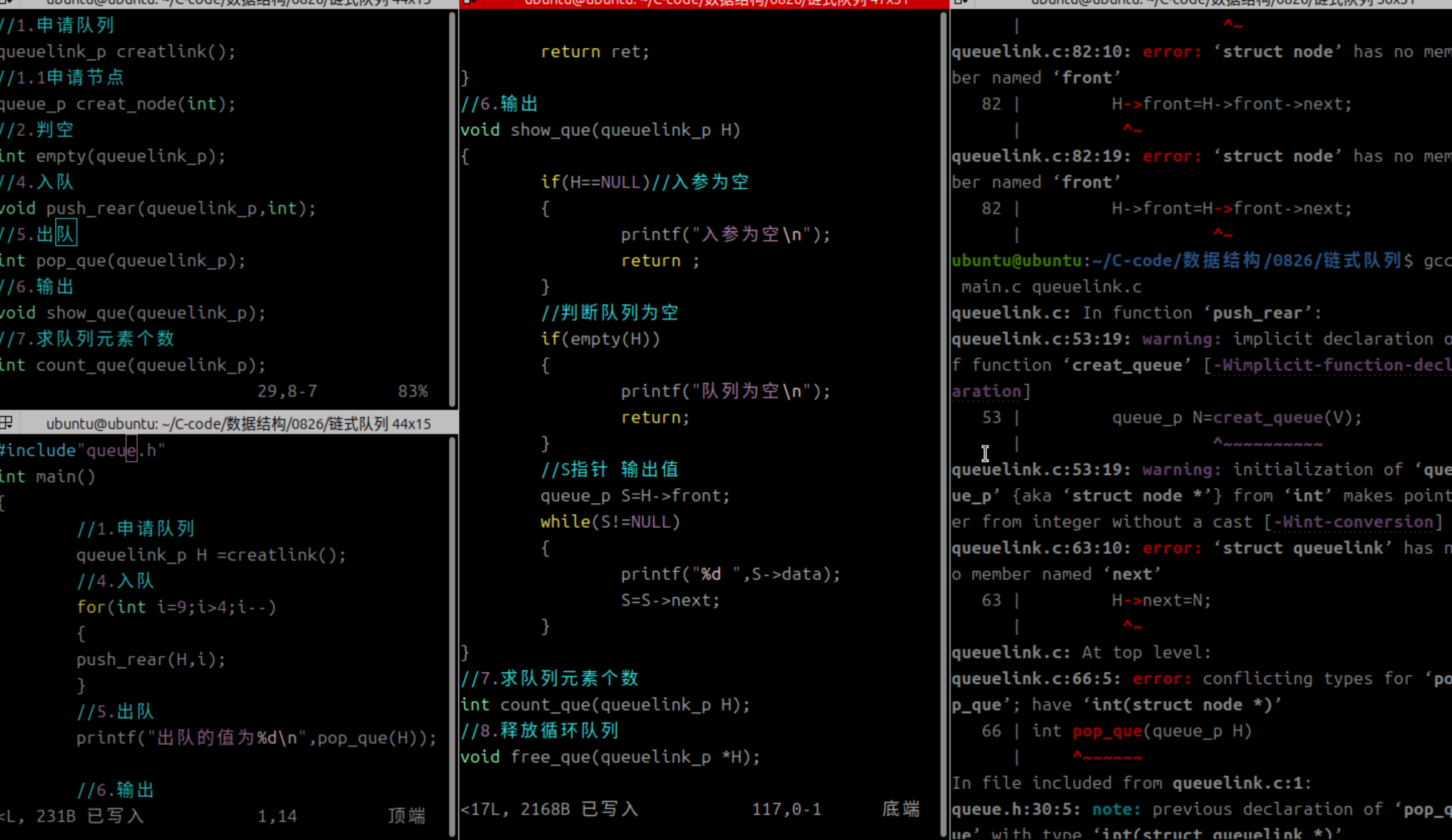Click the line 'int empty(queuelink_p);'

pos(113,156)
